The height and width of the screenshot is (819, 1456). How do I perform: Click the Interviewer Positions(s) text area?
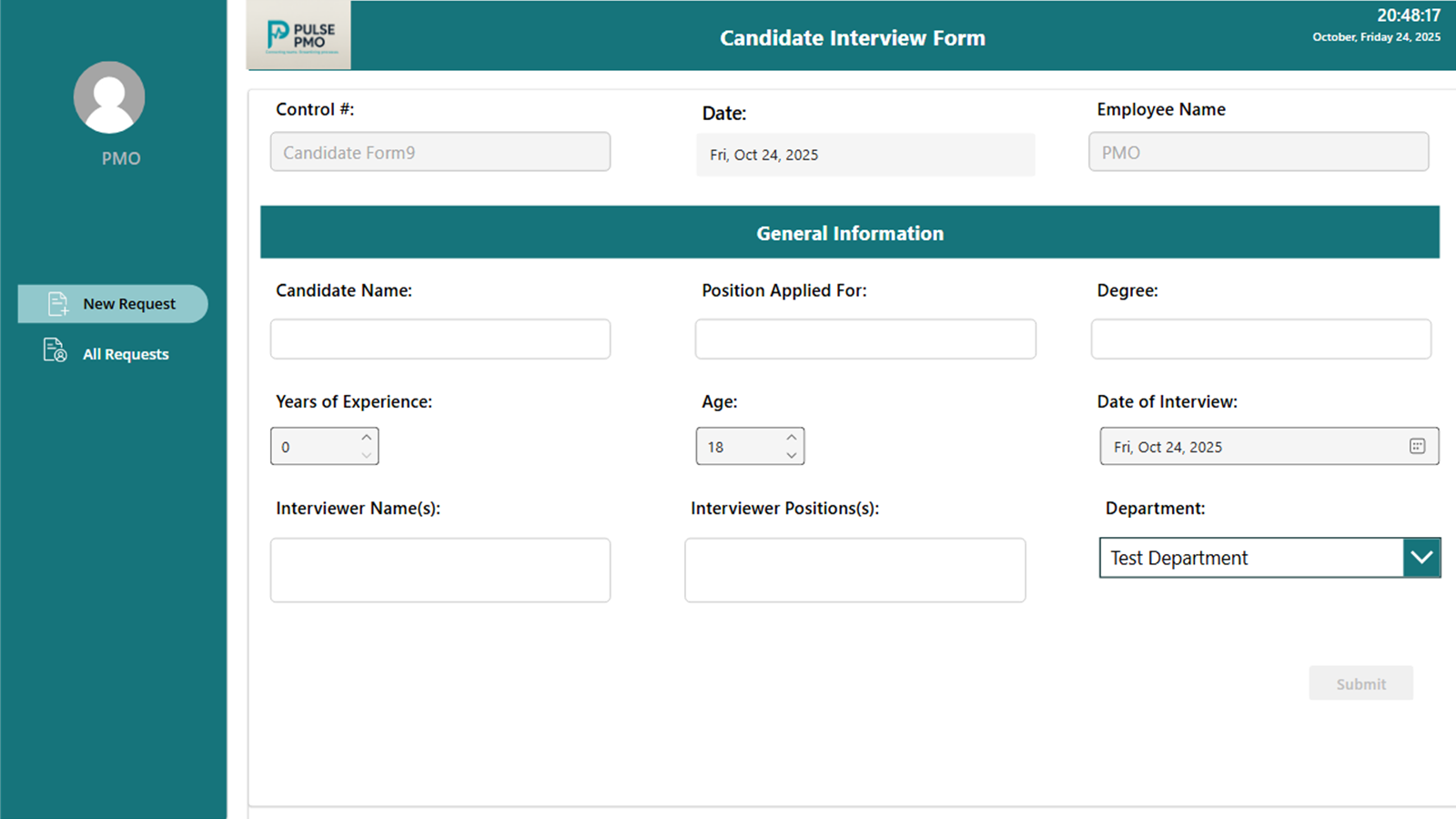point(854,570)
